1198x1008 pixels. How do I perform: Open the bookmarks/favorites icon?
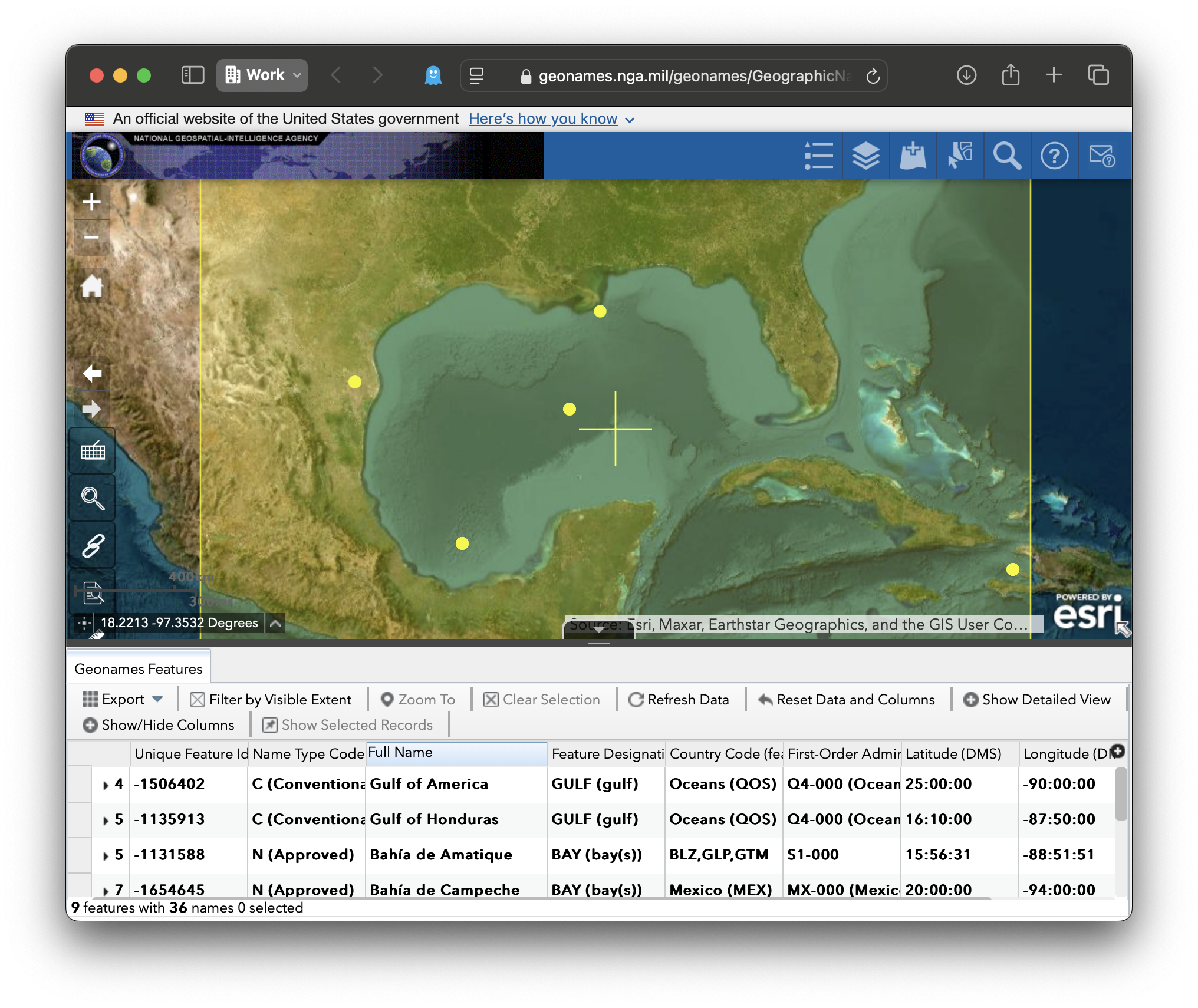click(x=912, y=156)
